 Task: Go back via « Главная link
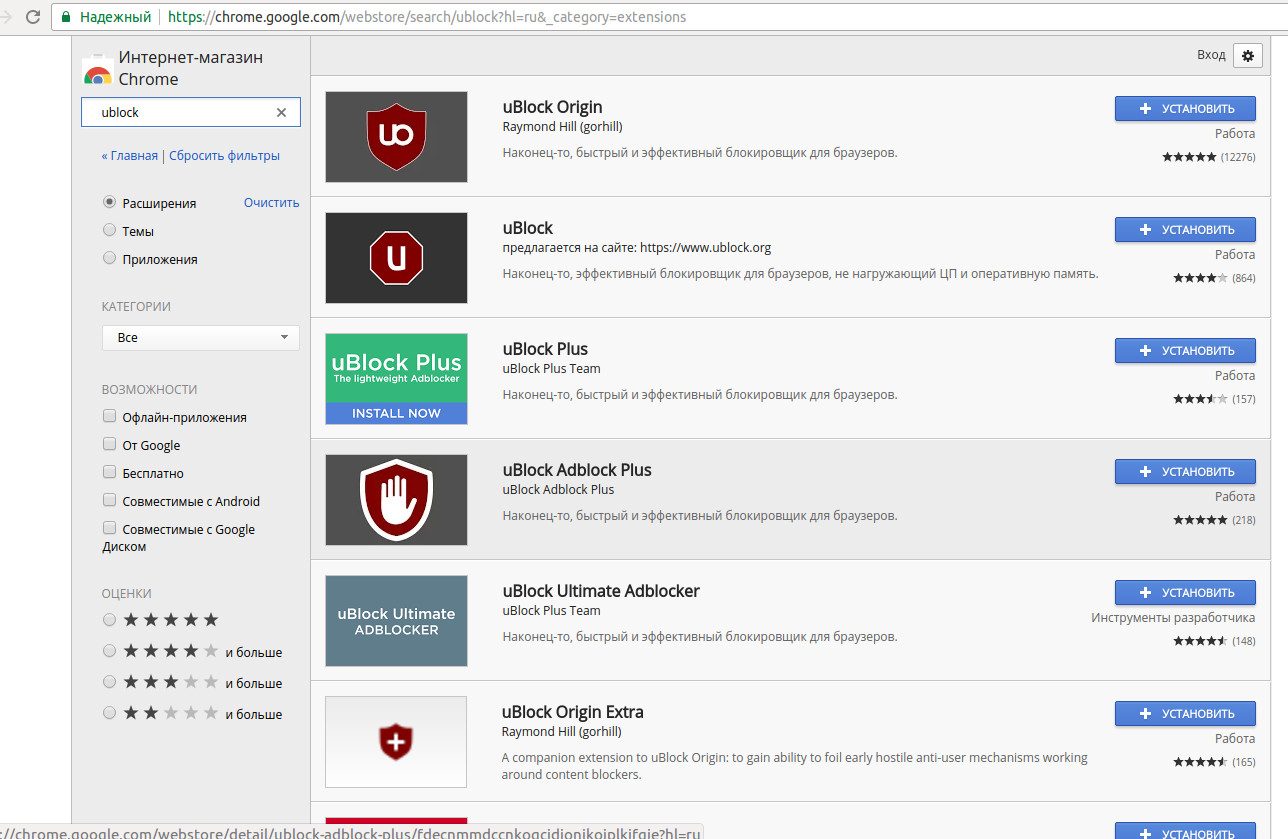130,156
